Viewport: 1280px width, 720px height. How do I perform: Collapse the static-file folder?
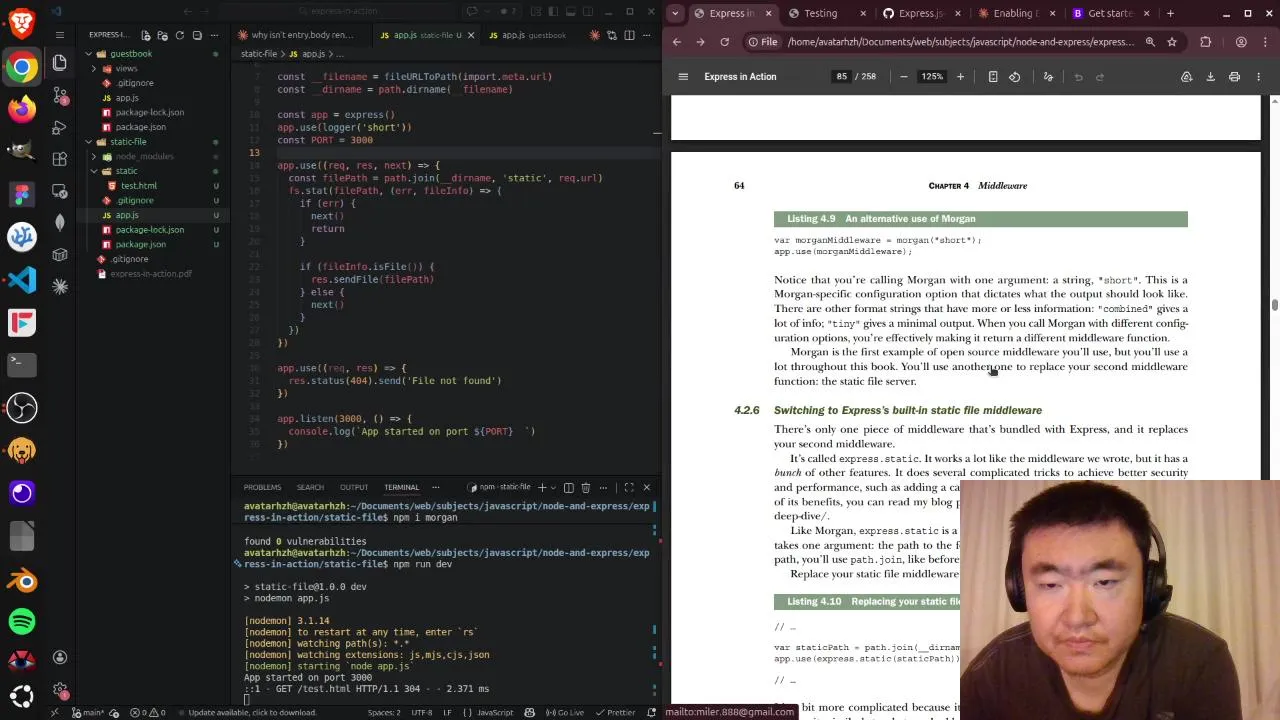click(x=128, y=142)
